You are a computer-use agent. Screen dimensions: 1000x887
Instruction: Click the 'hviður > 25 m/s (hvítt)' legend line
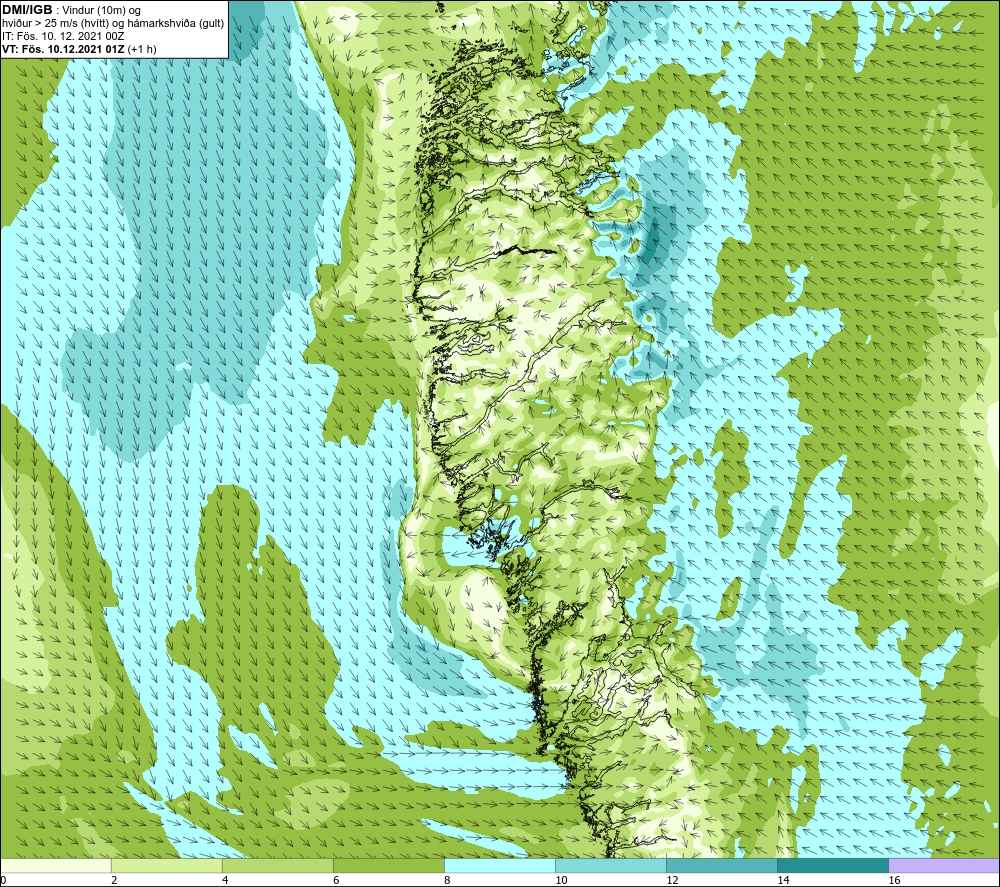113,24
